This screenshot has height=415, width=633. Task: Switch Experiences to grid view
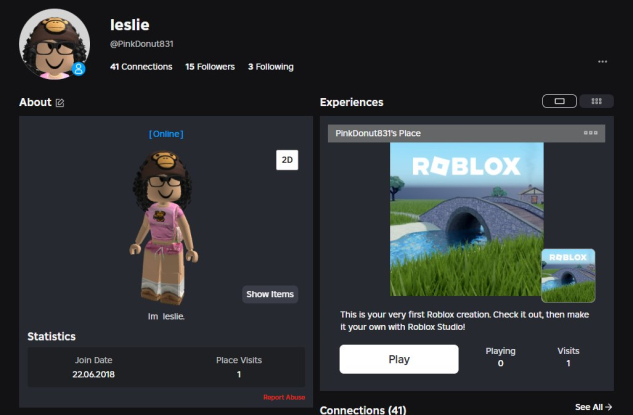click(x=596, y=101)
